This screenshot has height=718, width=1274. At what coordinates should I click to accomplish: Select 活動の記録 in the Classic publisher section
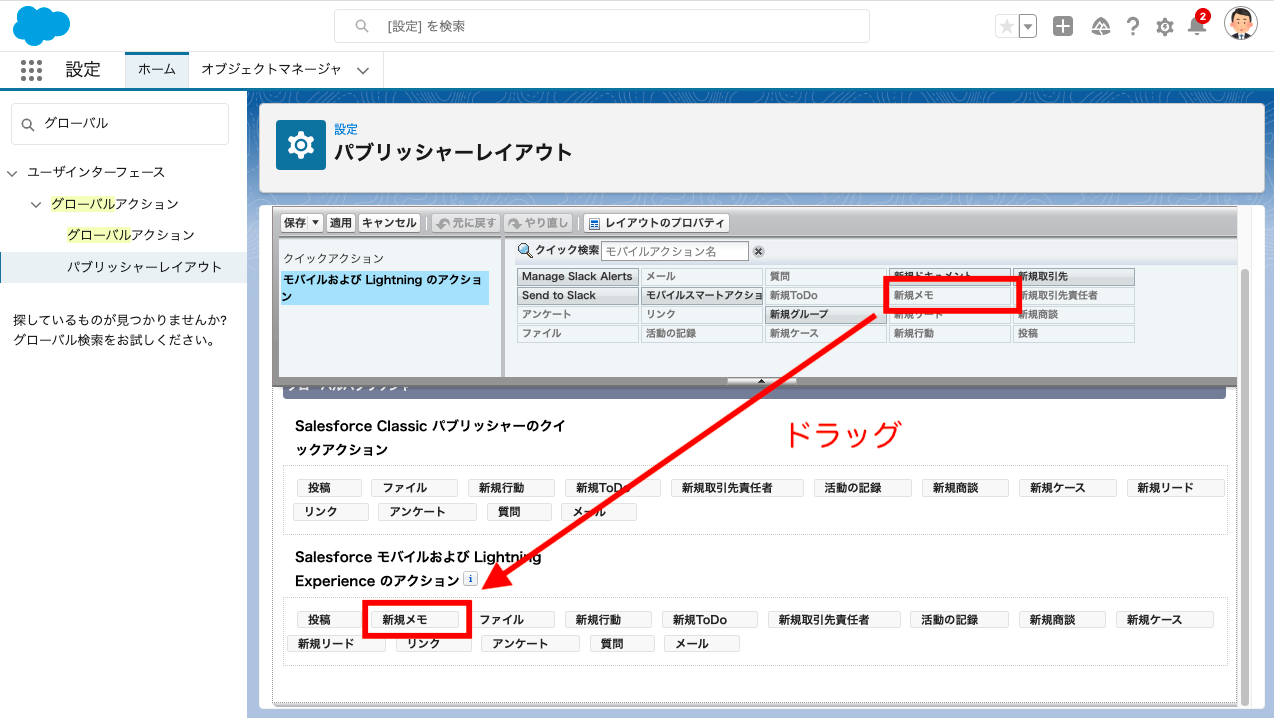862,488
